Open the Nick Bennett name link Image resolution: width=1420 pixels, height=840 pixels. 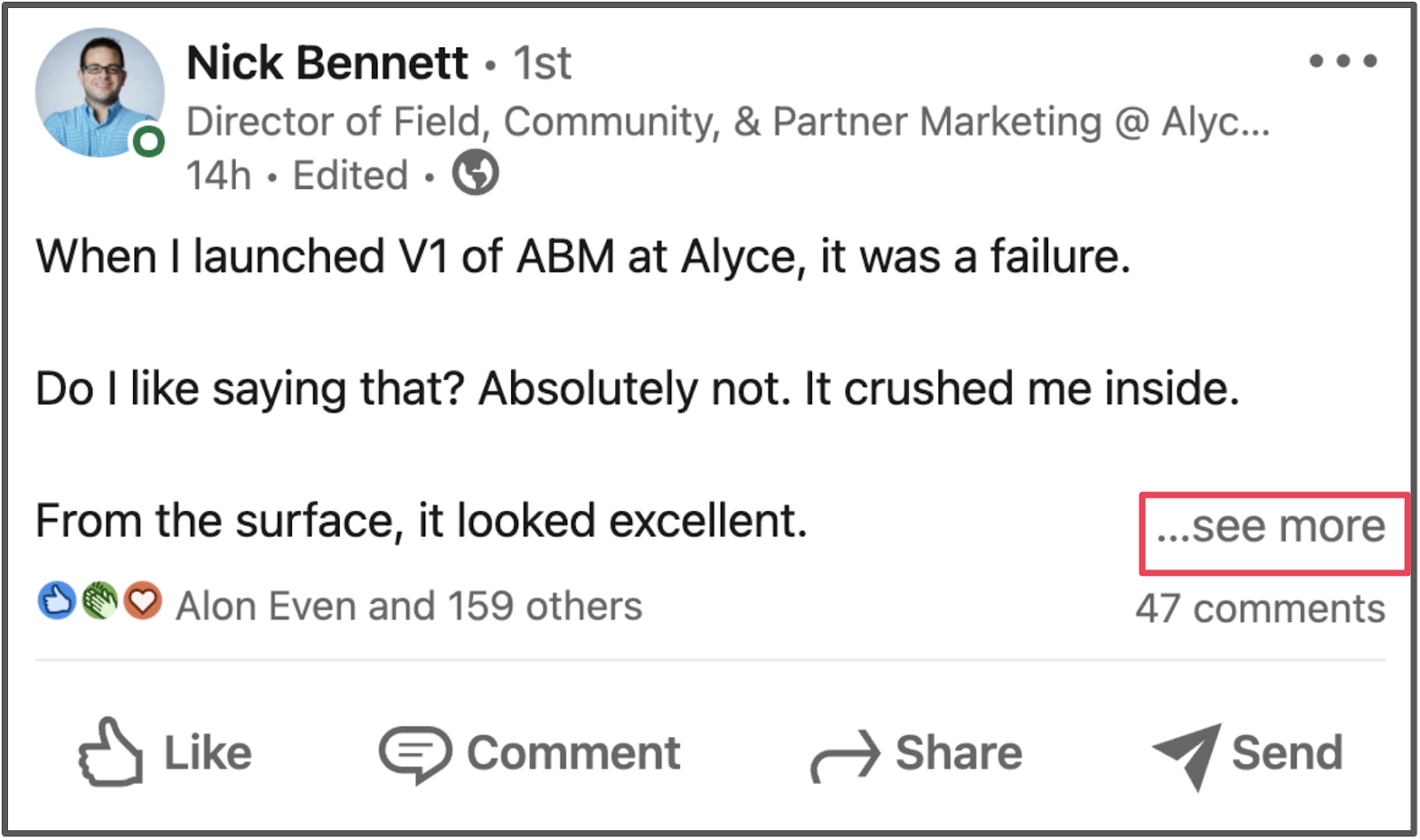[327, 63]
